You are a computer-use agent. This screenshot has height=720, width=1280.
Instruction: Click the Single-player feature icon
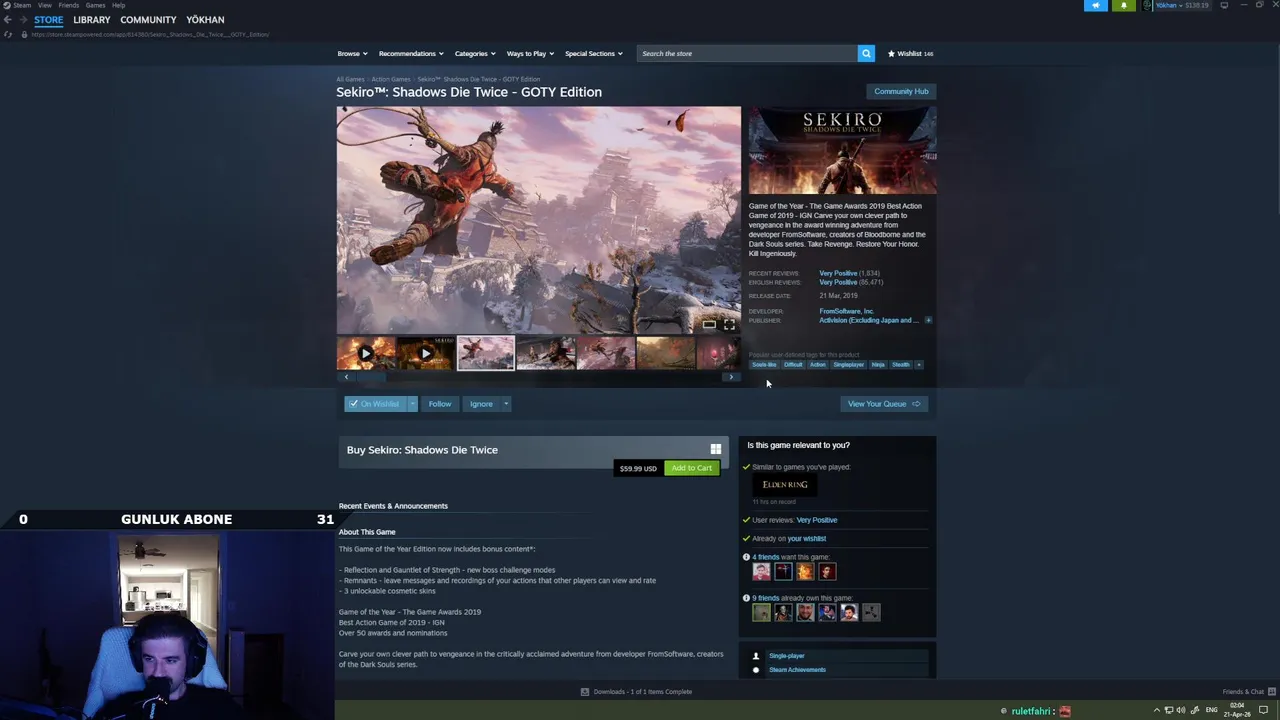click(756, 656)
